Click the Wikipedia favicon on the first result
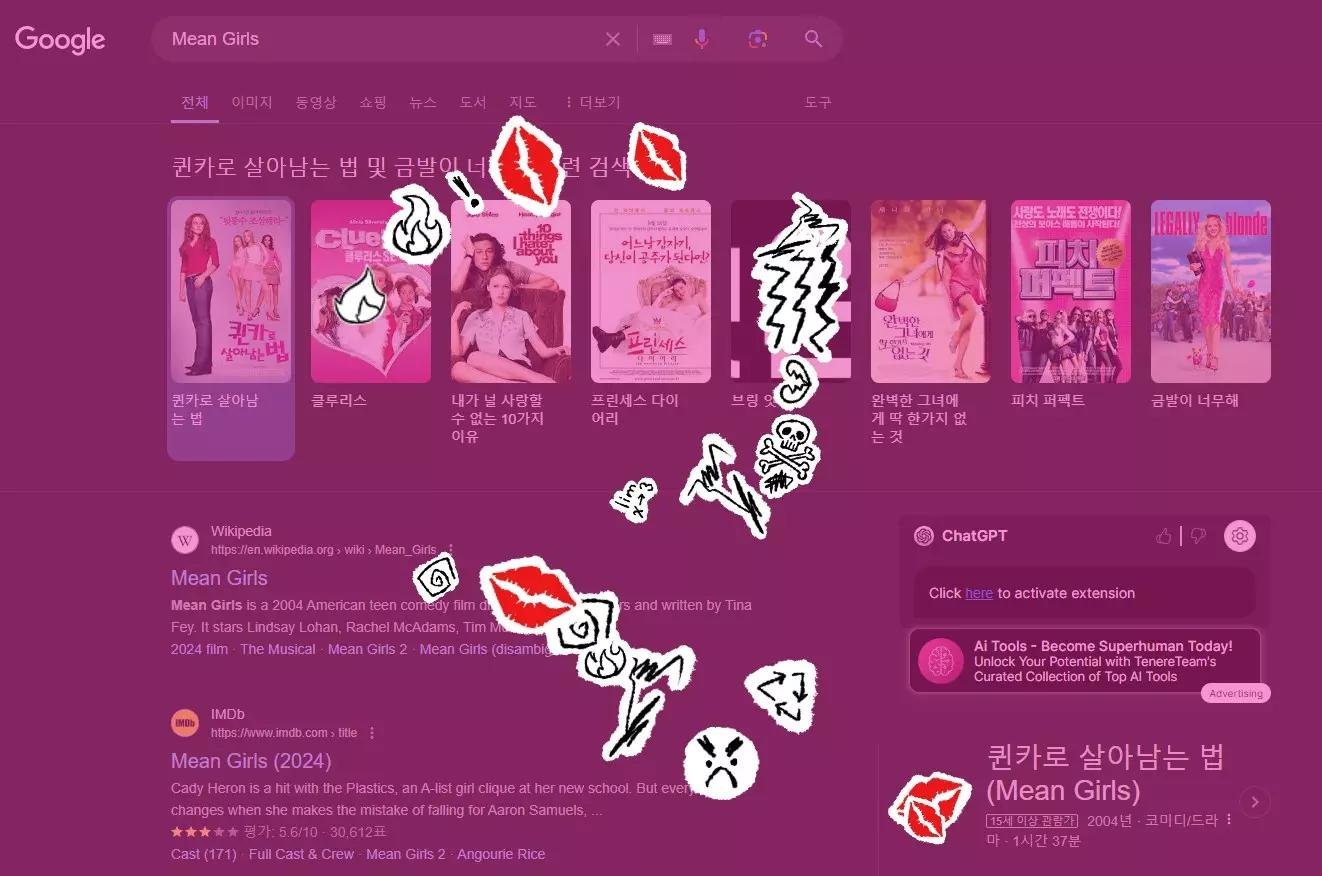Viewport: 1322px width, 876px height. [x=184, y=539]
